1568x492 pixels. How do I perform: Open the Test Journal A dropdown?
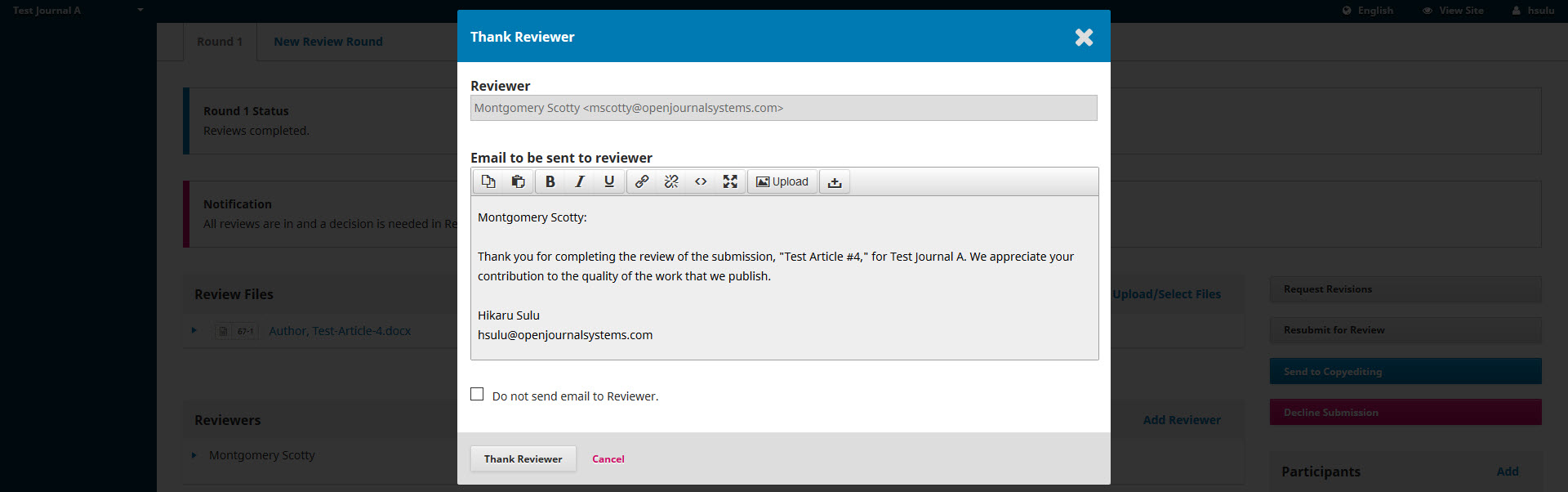click(x=78, y=11)
